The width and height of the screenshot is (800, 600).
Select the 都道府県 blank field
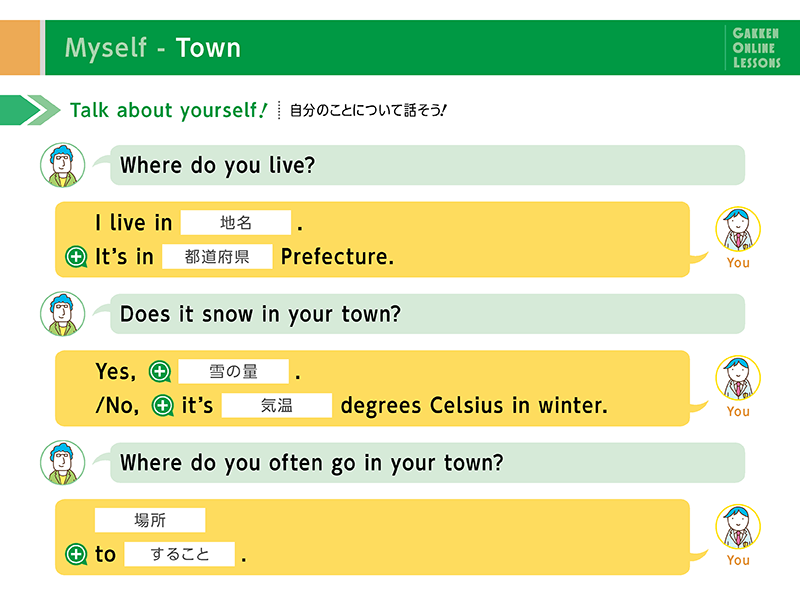coord(217,257)
